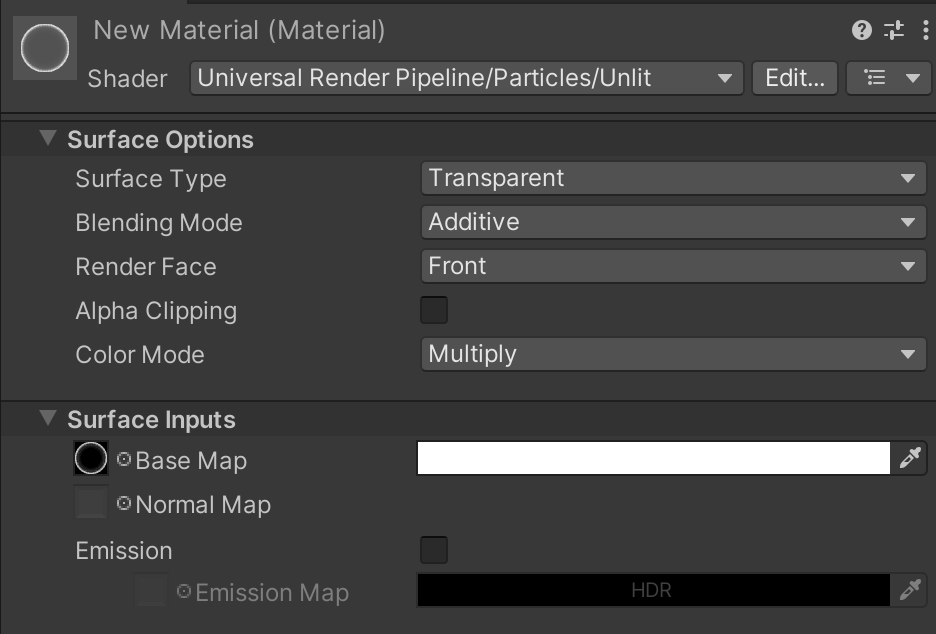This screenshot has height=634, width=936.
Task: Collapse the Surface Options section
Action: (x=46, y=139)
